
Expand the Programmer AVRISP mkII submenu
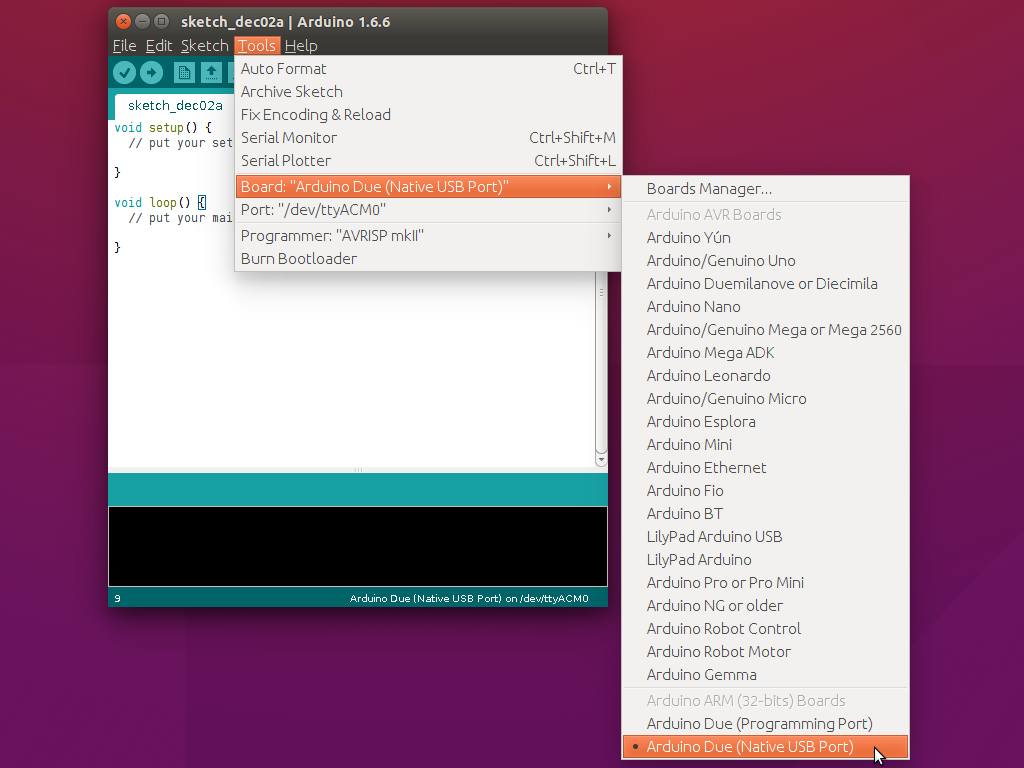(428, 236)
